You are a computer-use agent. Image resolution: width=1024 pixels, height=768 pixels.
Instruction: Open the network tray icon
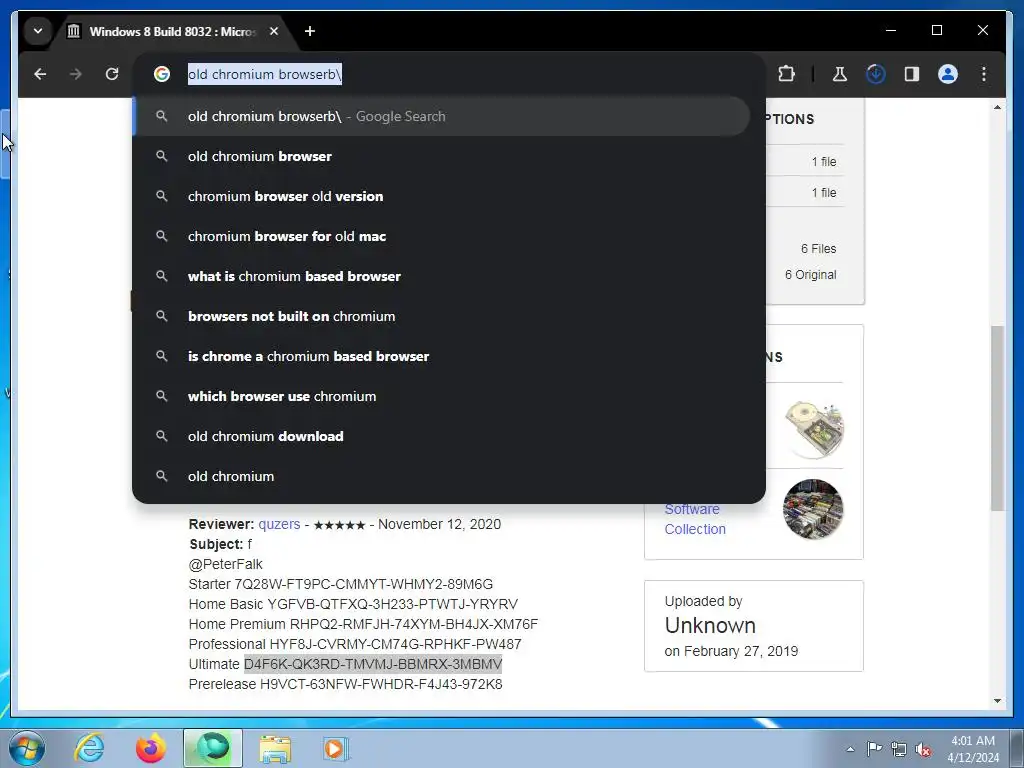(x=899, y=749)
